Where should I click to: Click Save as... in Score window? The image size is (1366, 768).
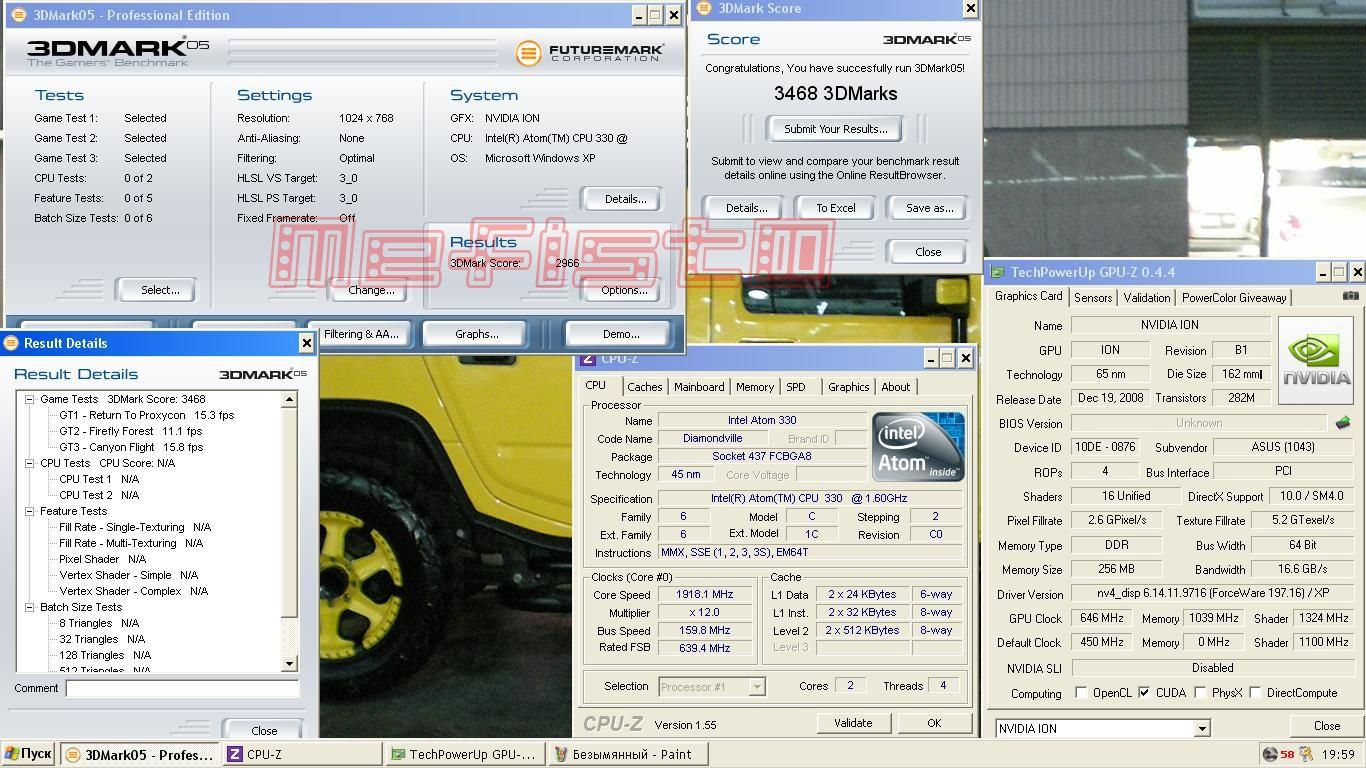coord(929,208)
